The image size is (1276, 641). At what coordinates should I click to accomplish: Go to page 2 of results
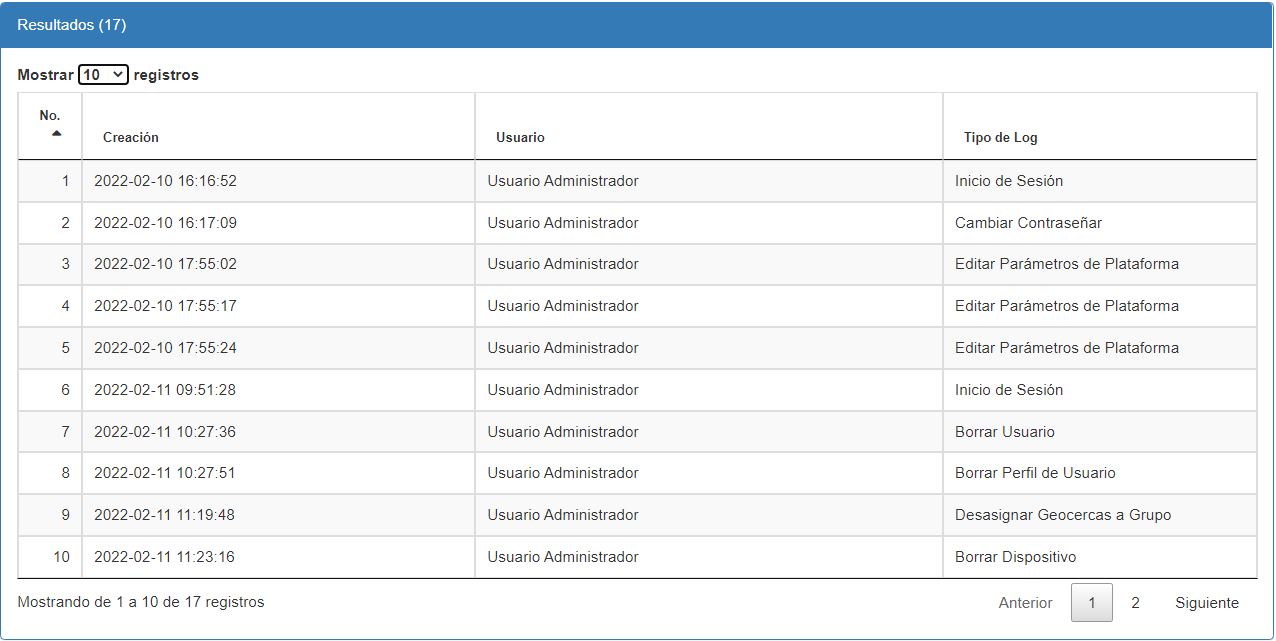1135,603
